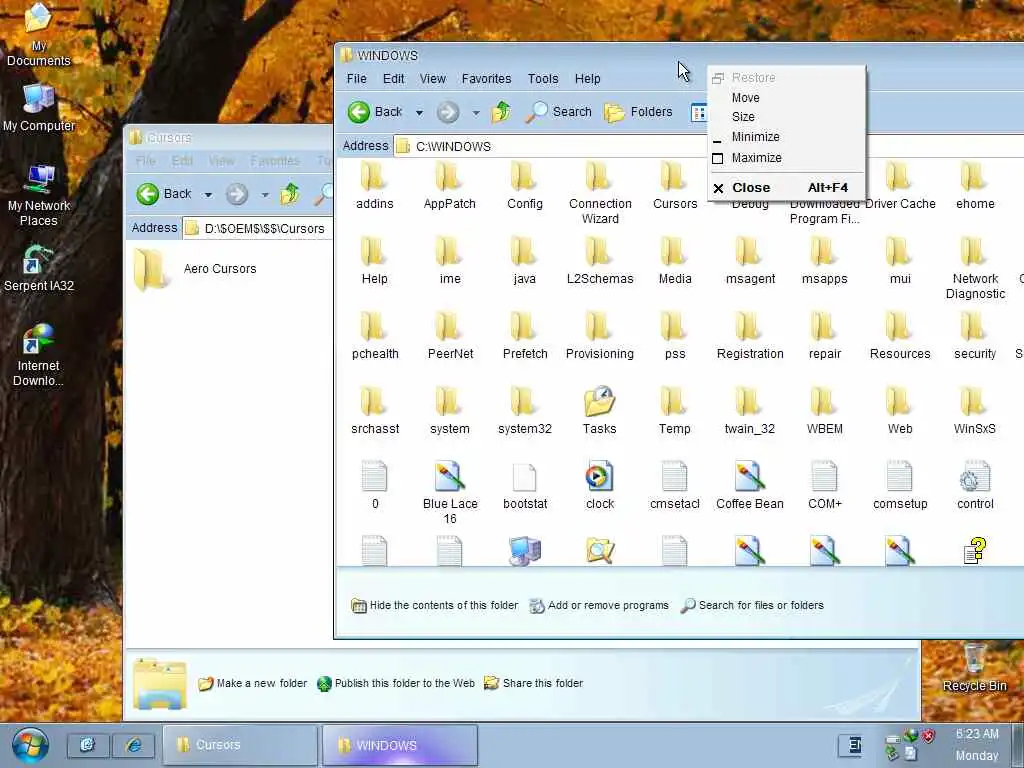This screenshot has width=1024, height=768.
Task: Select the Media folder
Action: 675,261
